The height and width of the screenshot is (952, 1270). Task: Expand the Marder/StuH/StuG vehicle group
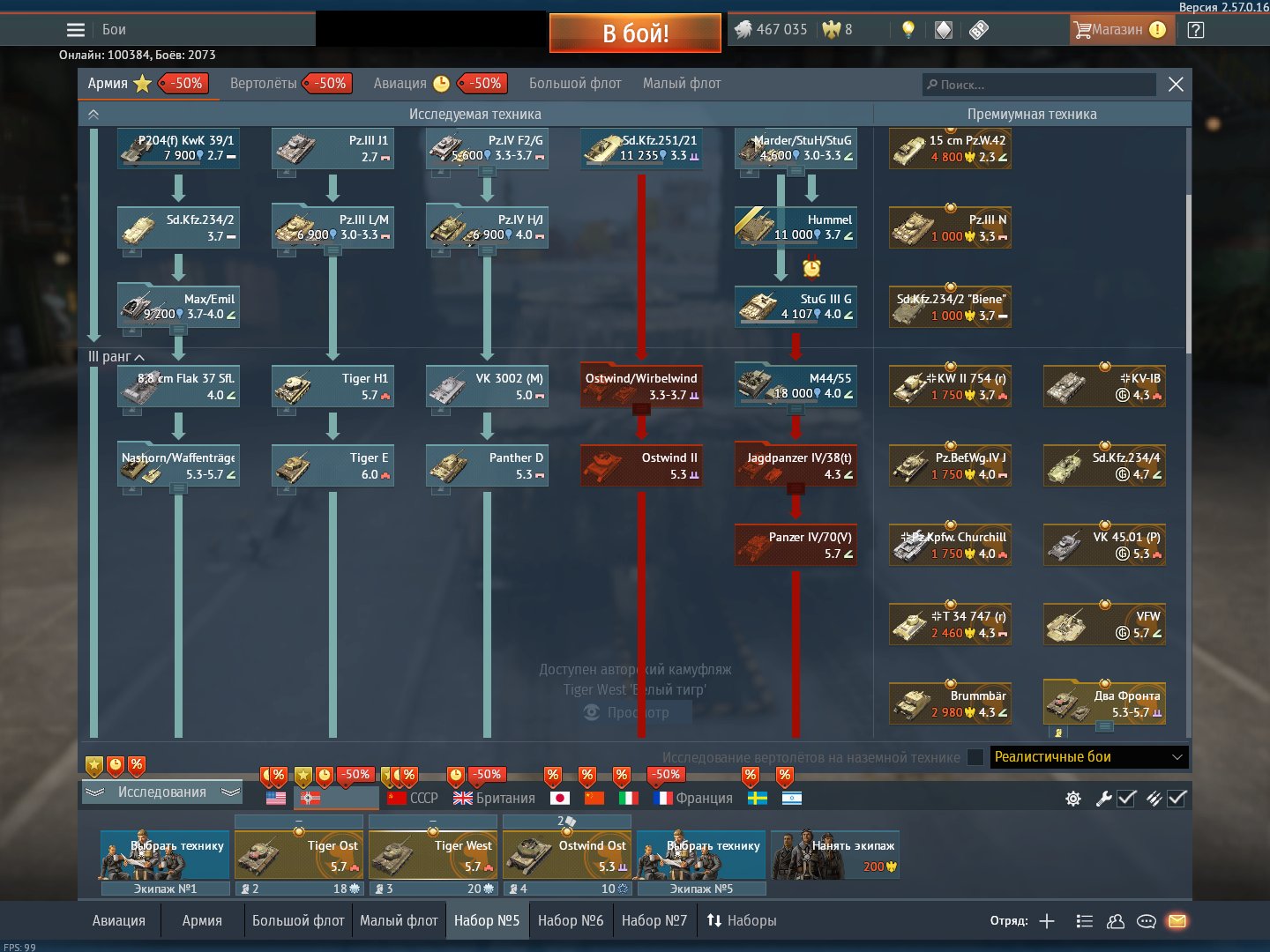[x=796, y=172]
